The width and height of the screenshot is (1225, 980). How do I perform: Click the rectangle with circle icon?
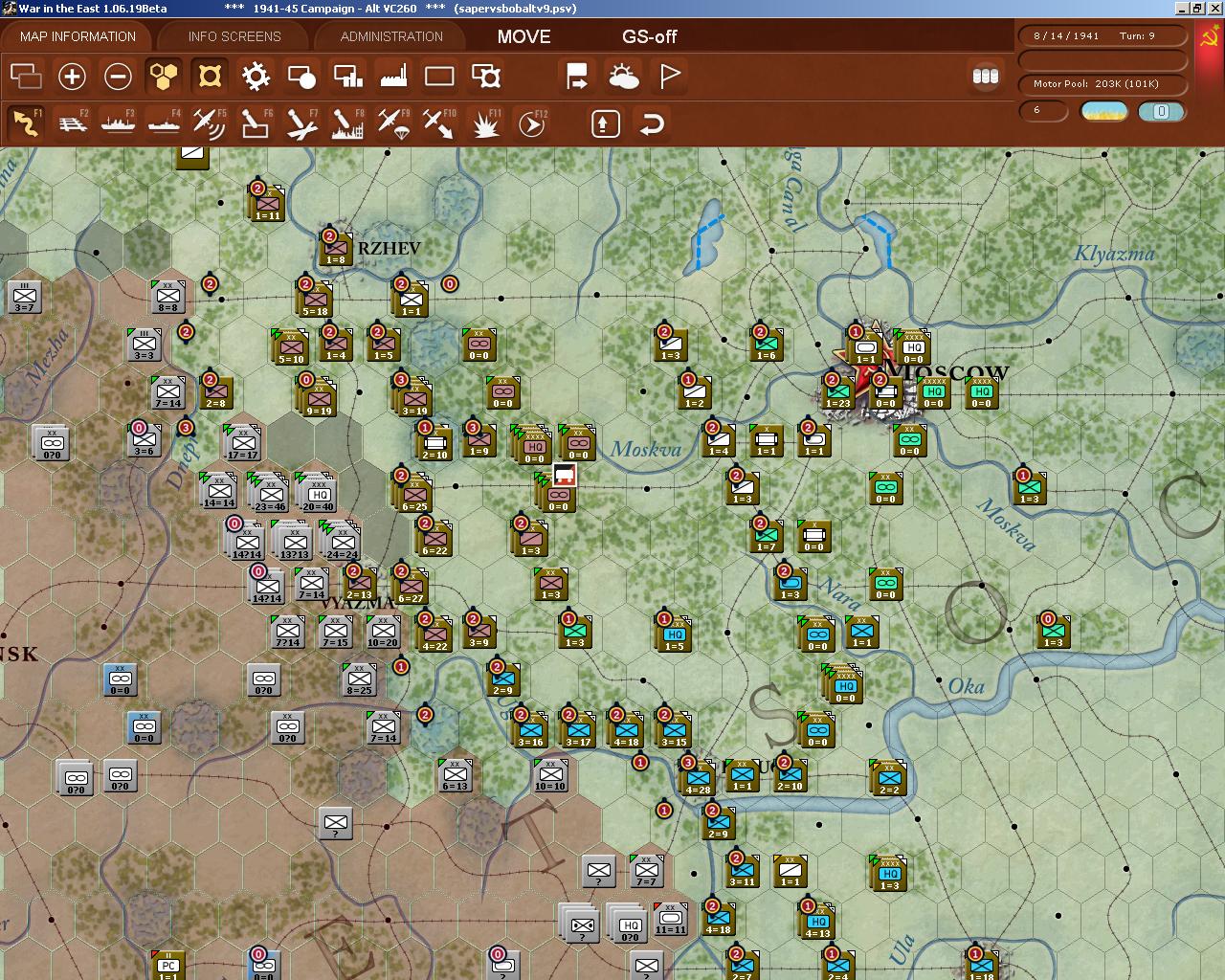[301, 76]
